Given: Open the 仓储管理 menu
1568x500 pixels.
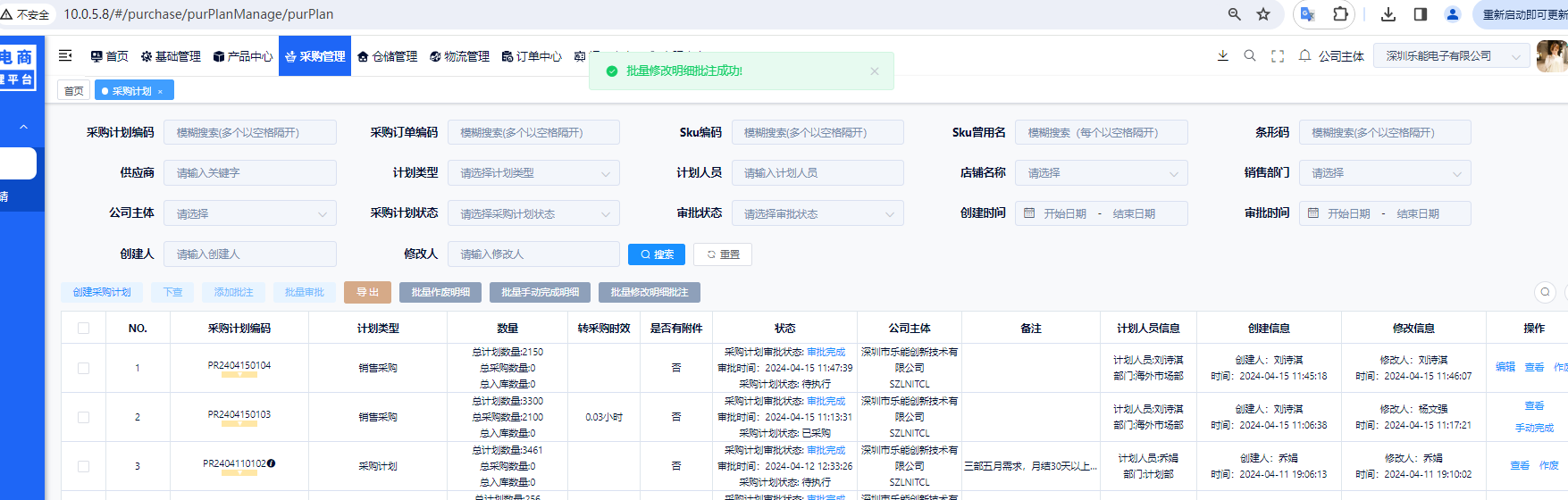Looking at the screenshot, I should tap(388, 56).
